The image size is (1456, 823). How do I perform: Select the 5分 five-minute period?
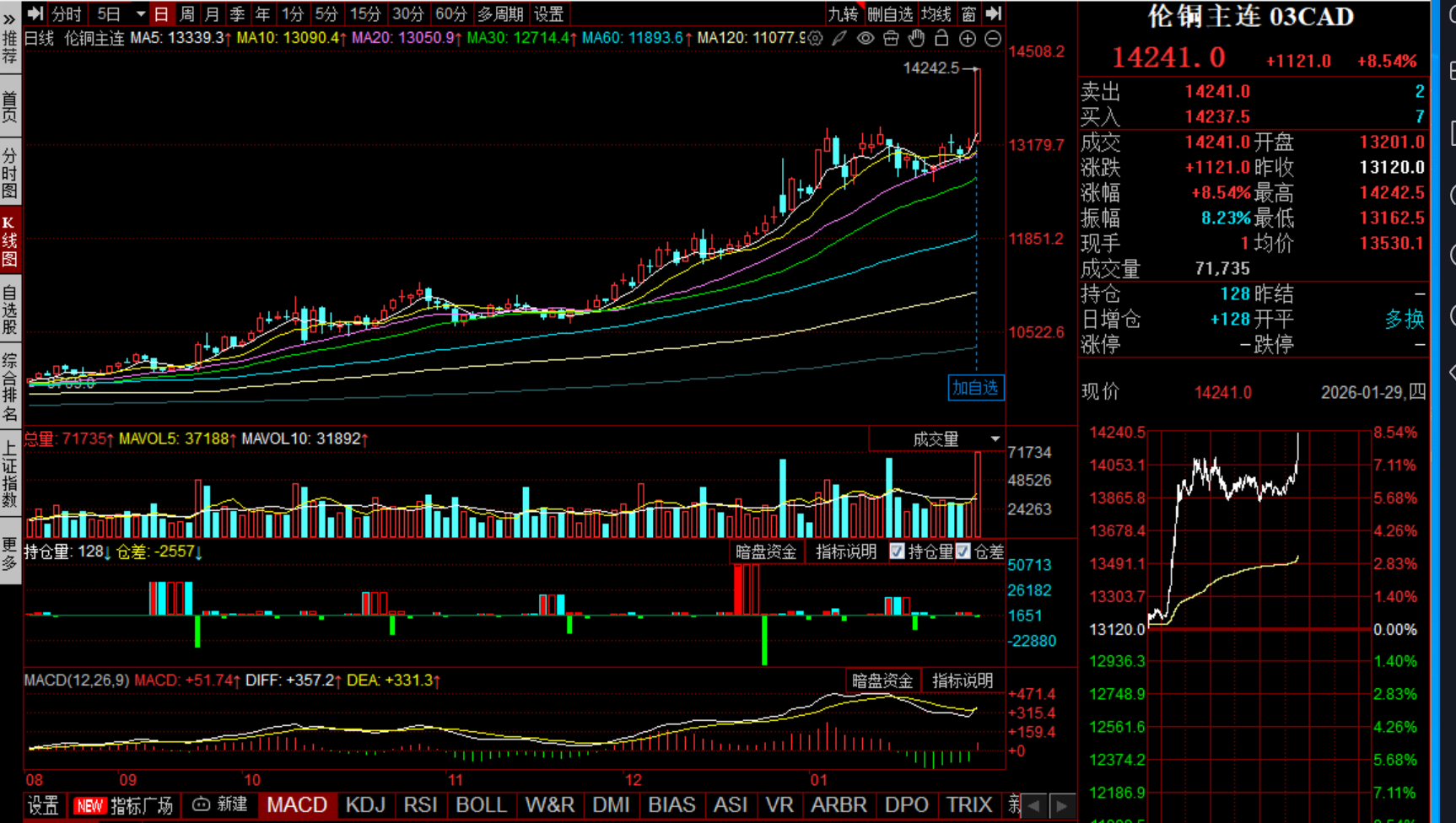tap(326, 14)
